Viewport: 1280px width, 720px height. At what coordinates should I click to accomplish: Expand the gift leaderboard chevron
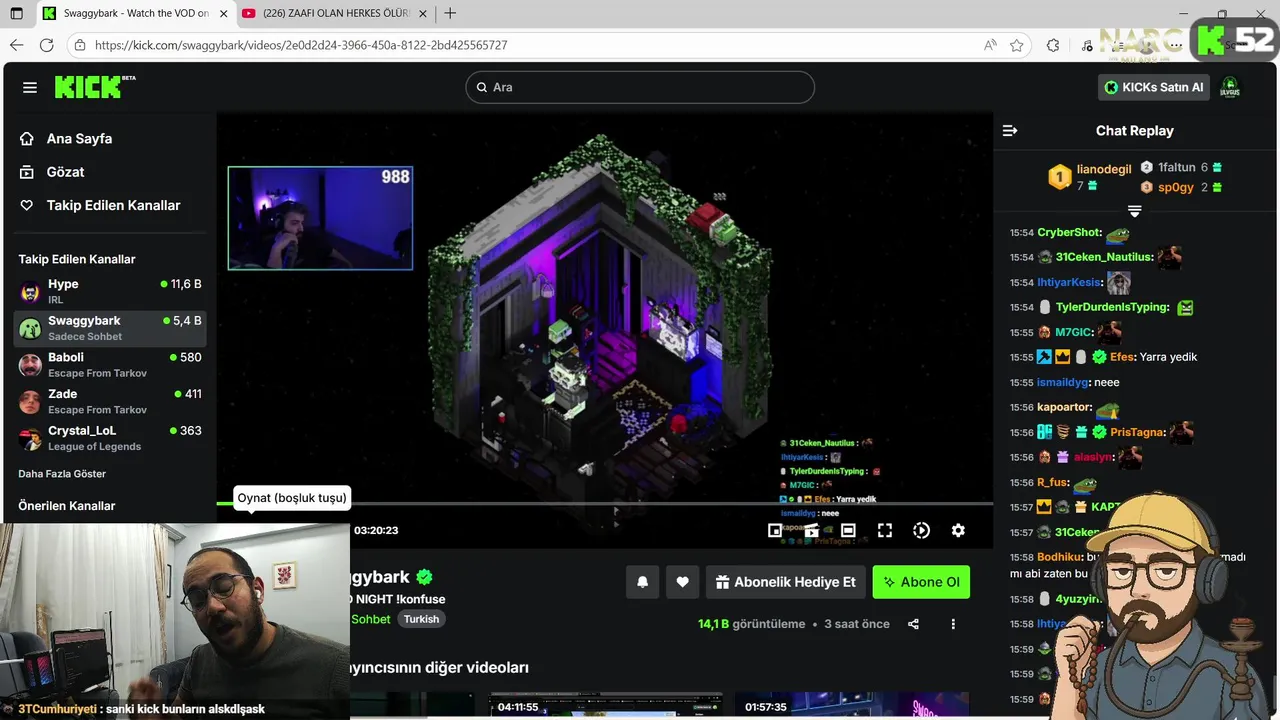(1134, 211)
